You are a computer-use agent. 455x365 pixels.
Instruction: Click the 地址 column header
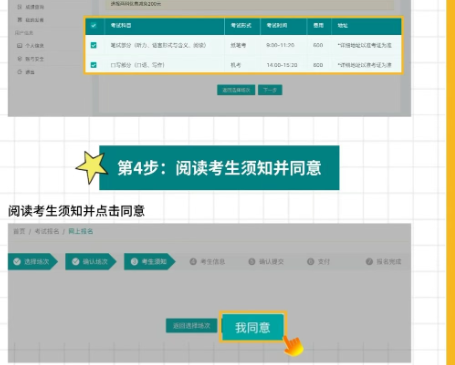[343, 25]
